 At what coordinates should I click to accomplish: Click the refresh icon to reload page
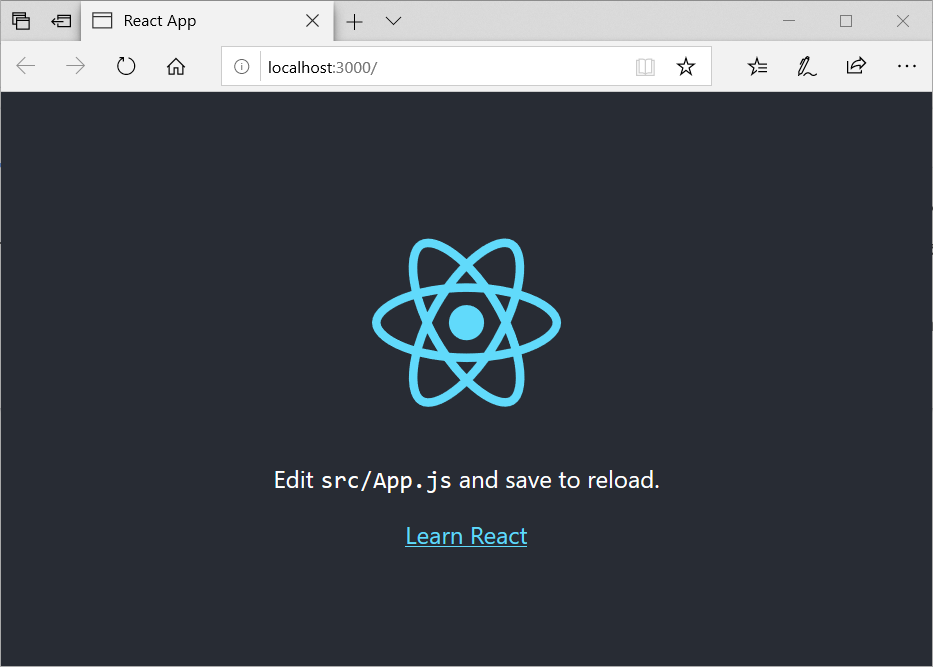(126, 66)
